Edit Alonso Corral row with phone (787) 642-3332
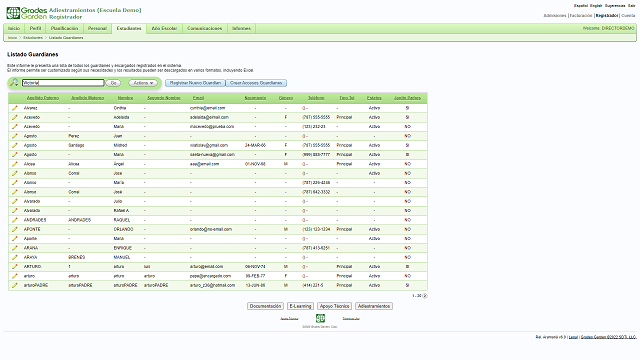640x360 pixels. pos(15,192)
